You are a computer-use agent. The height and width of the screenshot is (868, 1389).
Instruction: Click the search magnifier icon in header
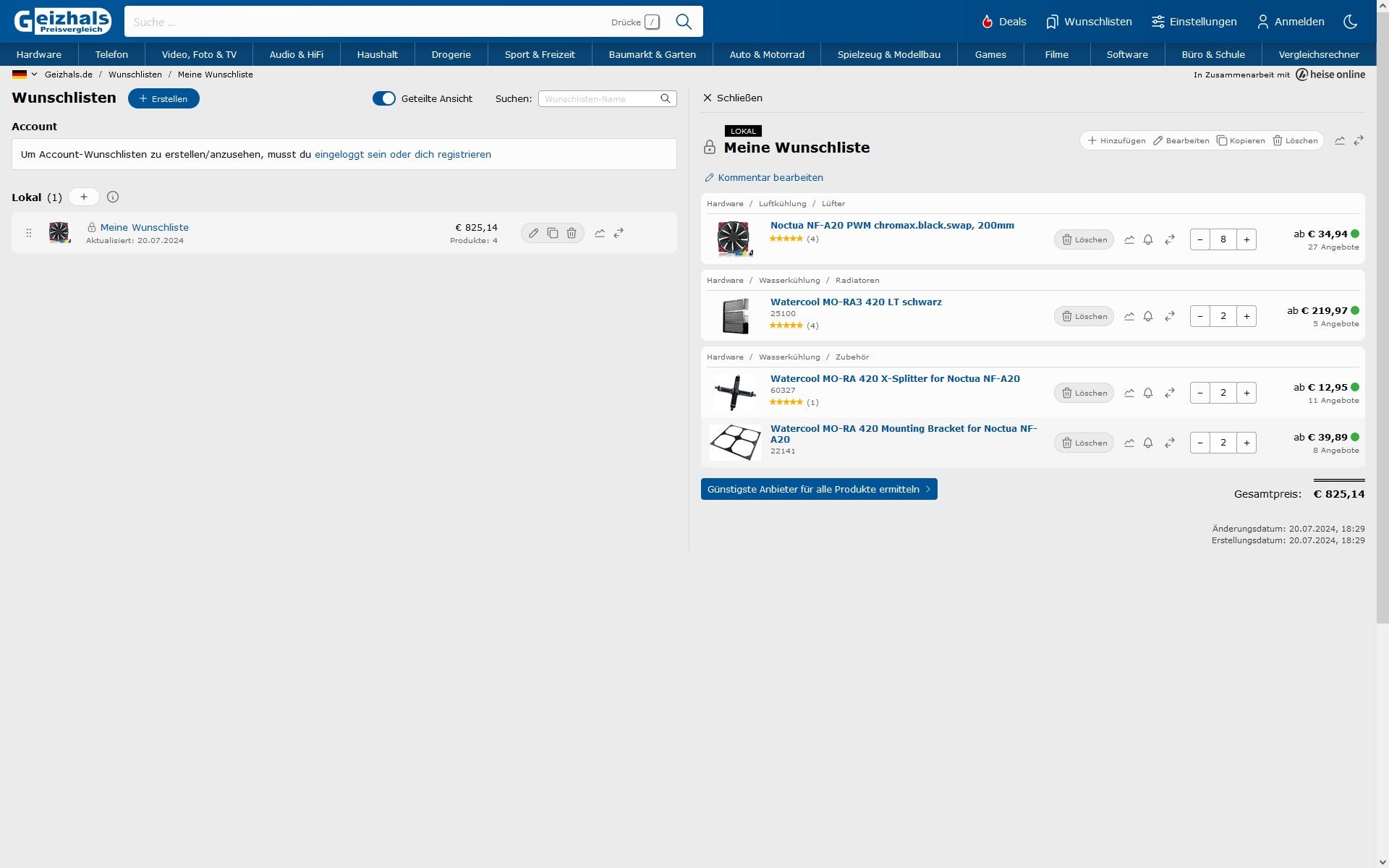684,22
